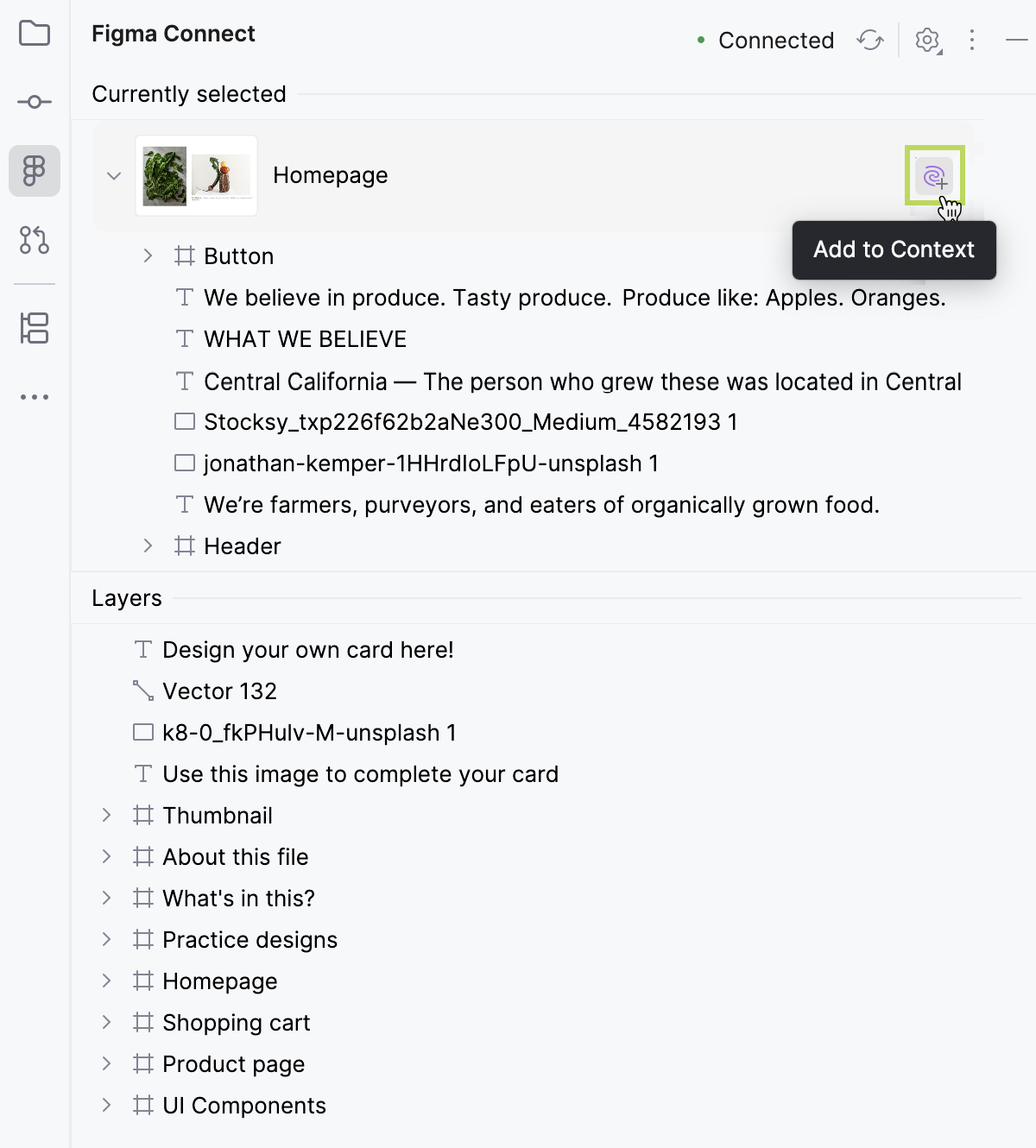Screen dimensions: 1036x1148
Task: Select the Figma Connect sidebar icon
Action: (x=35, y=171)
